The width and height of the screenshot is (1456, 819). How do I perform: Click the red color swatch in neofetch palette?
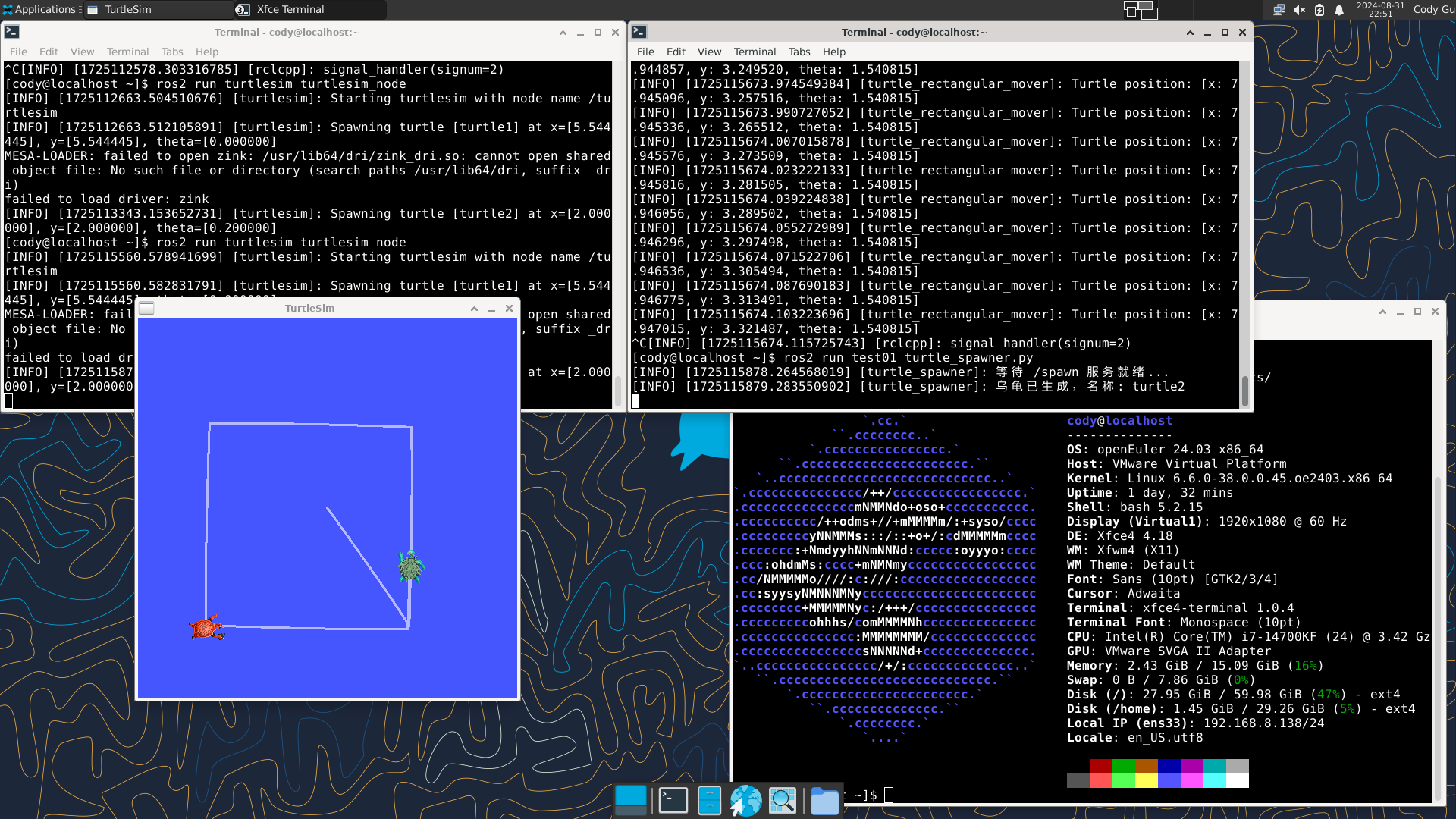tap(1100, 766)
